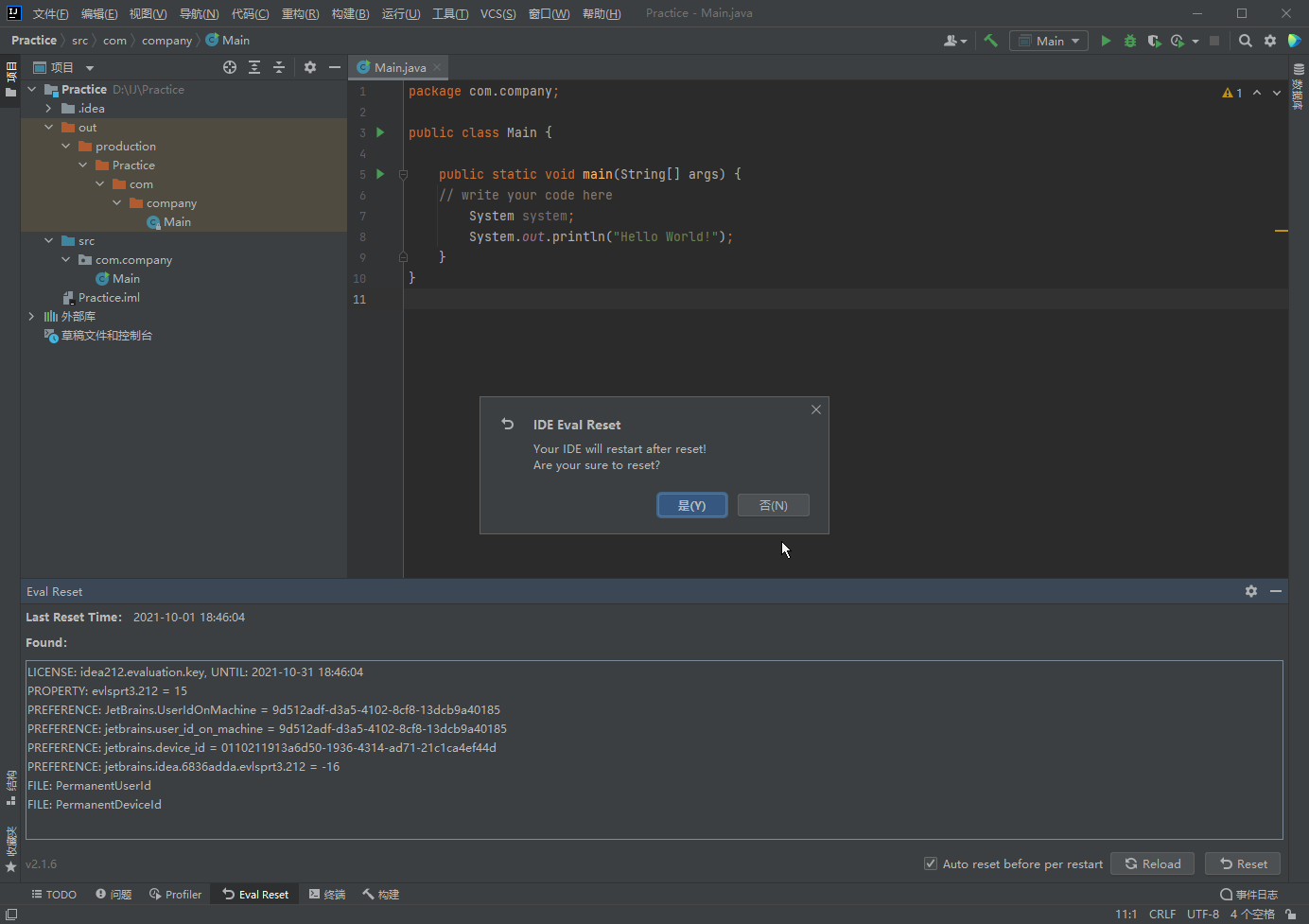Screen dimensions: 1309x924
Task: Collapse the out folder
Action: 49,127
